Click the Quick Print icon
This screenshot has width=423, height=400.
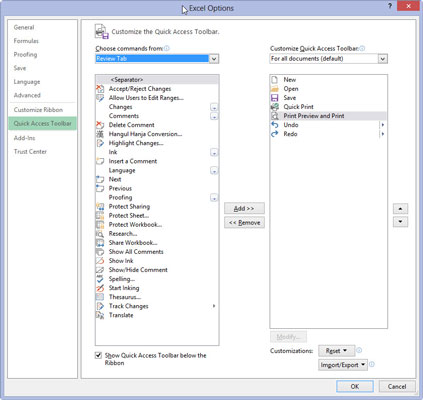click(x=275, y=107)
